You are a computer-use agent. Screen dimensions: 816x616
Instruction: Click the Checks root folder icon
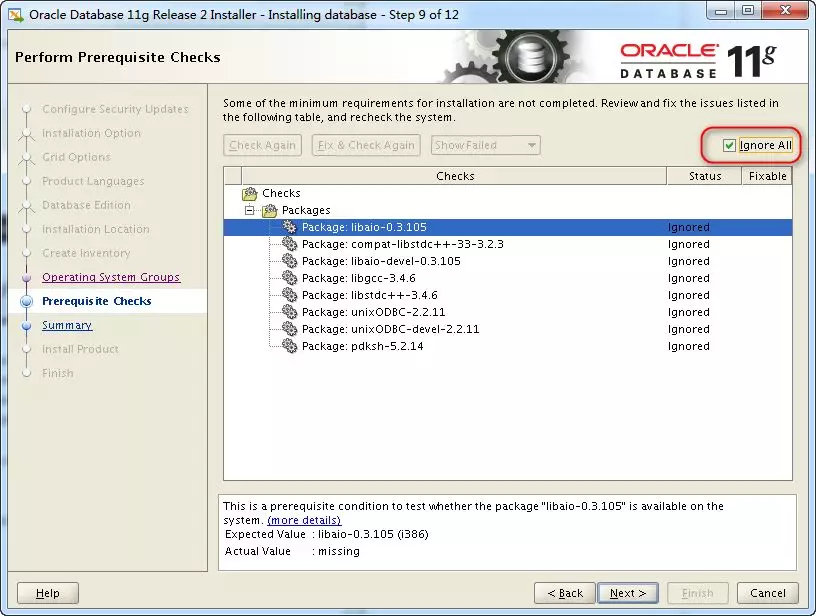click(250, 194)
